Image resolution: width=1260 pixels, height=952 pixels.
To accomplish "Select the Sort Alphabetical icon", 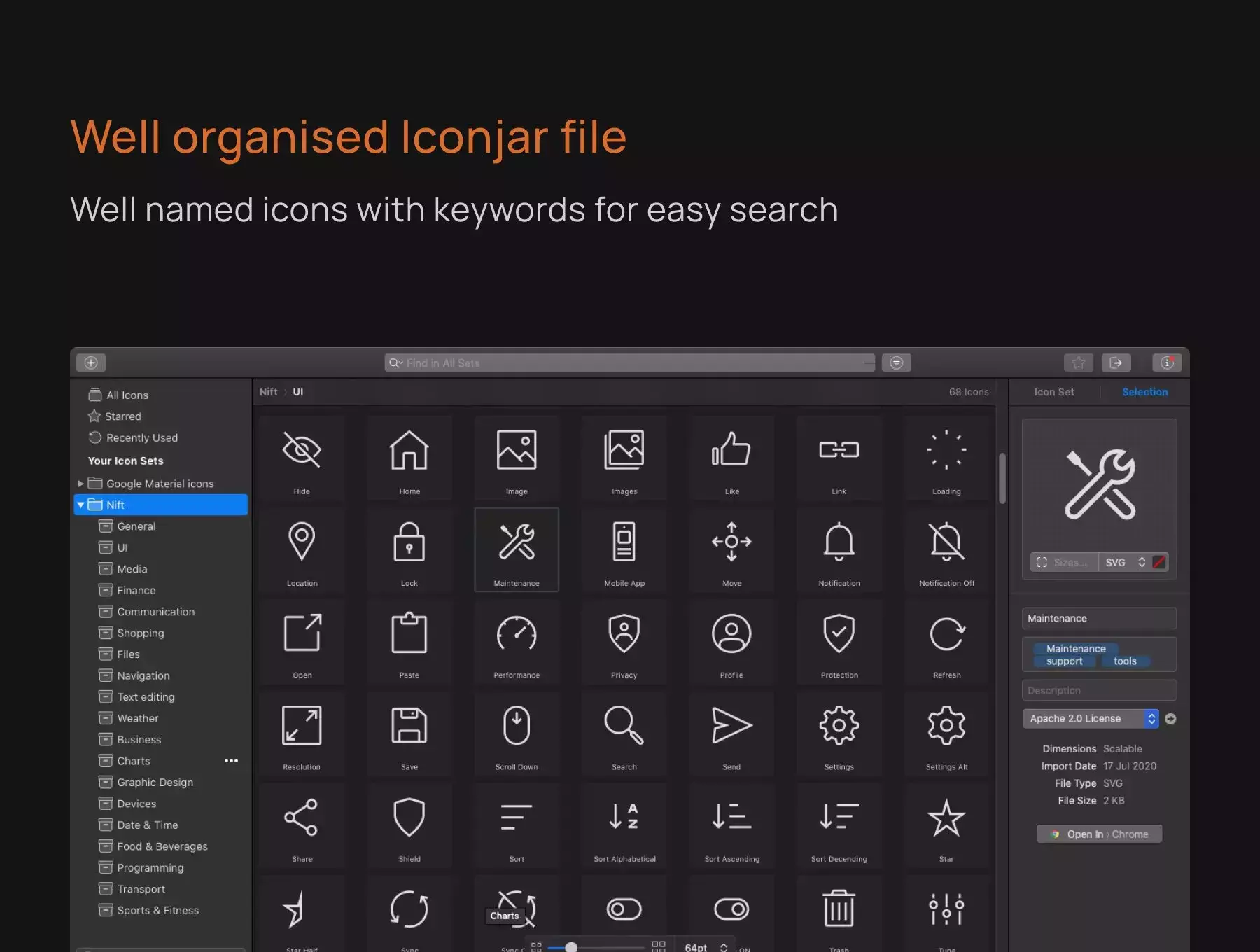I will coord(624,826).
